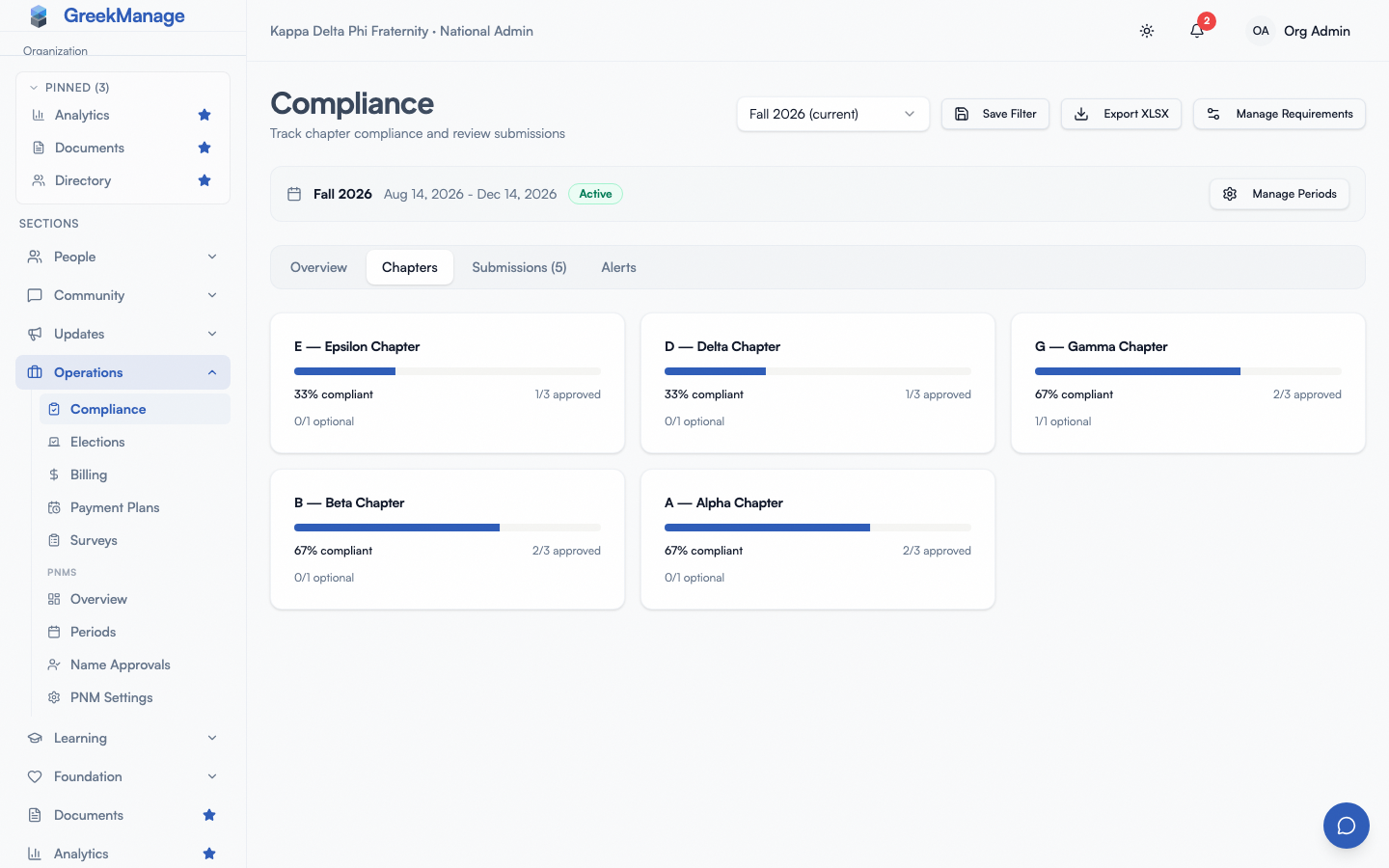1389x868 pixels.
Task: Expand the People section
Action: point(123,257)
